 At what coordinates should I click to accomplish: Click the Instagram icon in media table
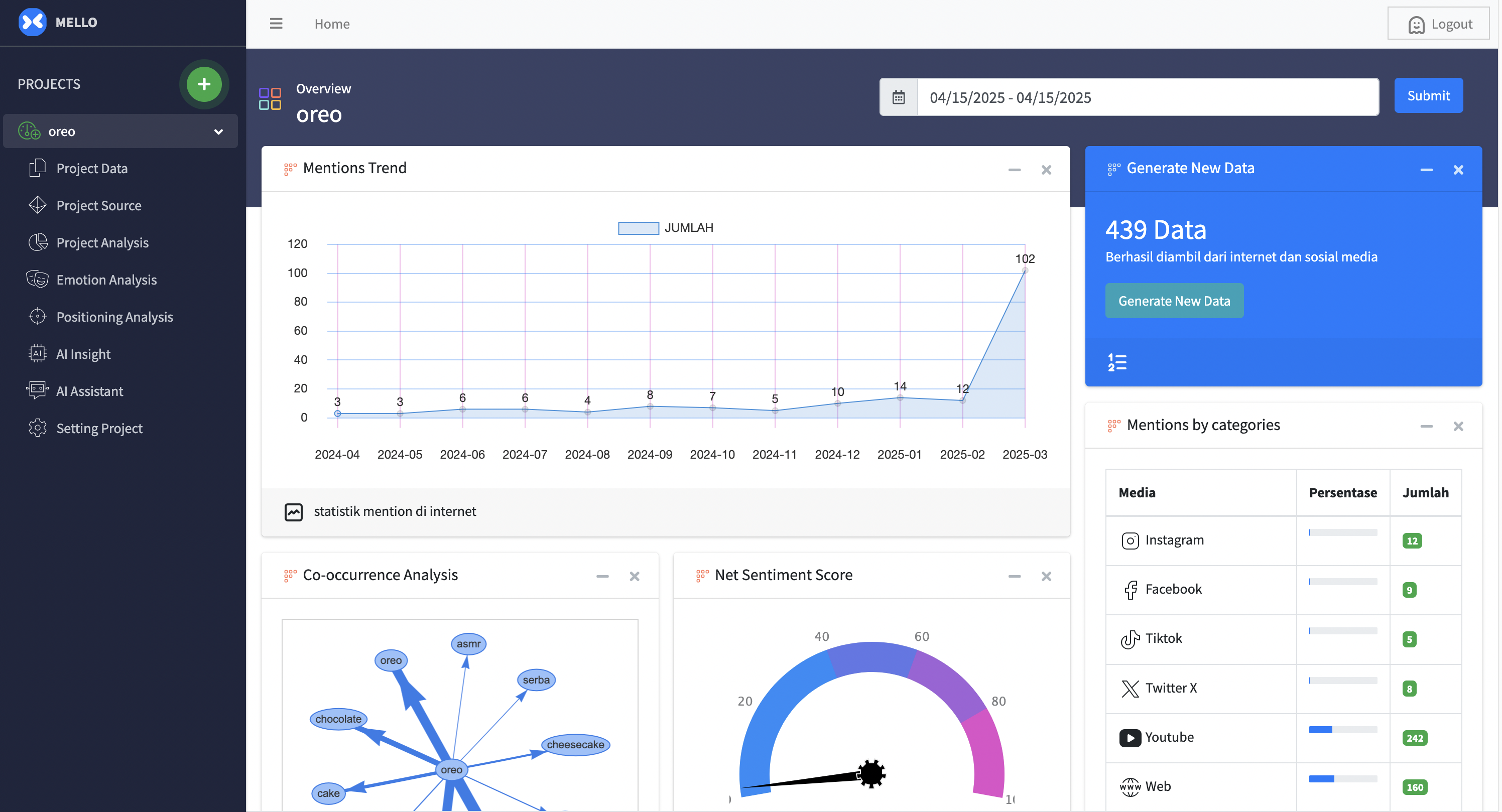[x=1130, y=540]
